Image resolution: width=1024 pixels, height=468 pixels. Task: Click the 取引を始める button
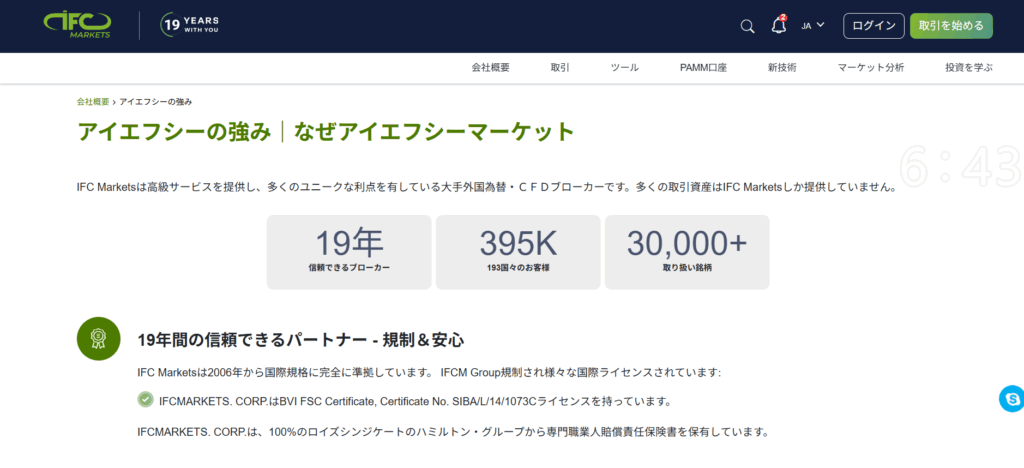click(951, 26)
